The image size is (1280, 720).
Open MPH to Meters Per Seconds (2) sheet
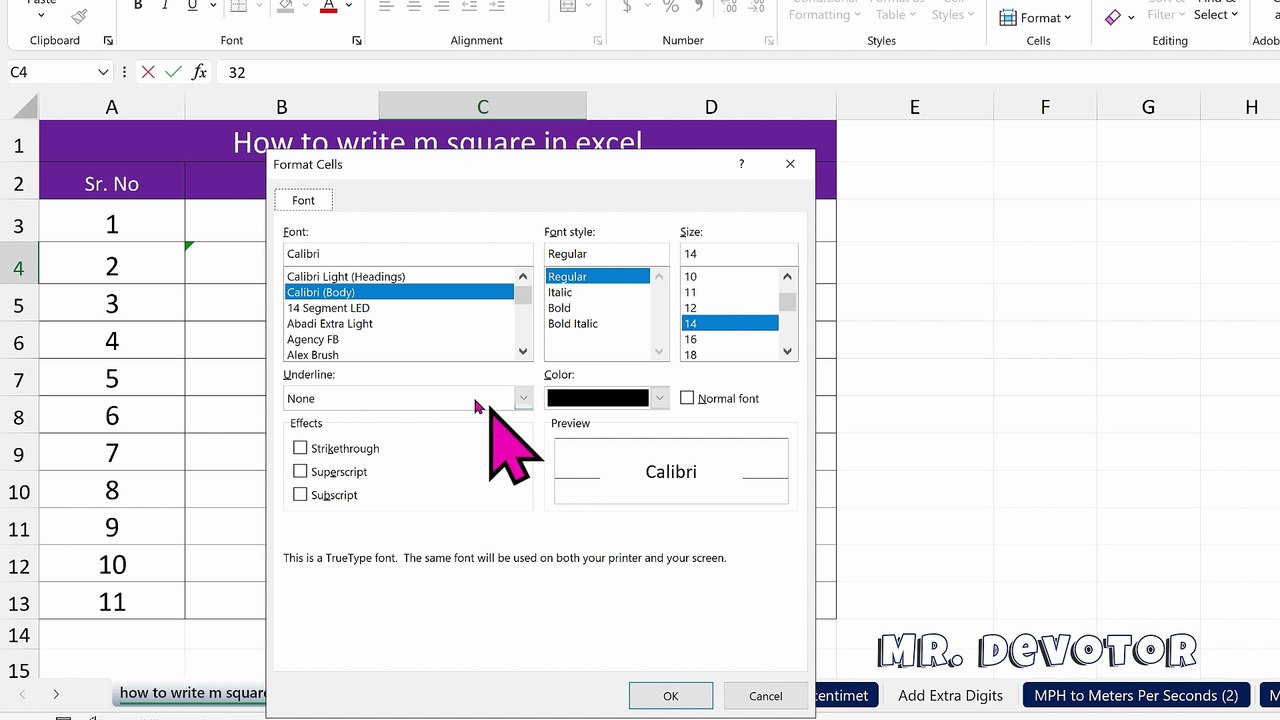click(x=1136, y=695)
